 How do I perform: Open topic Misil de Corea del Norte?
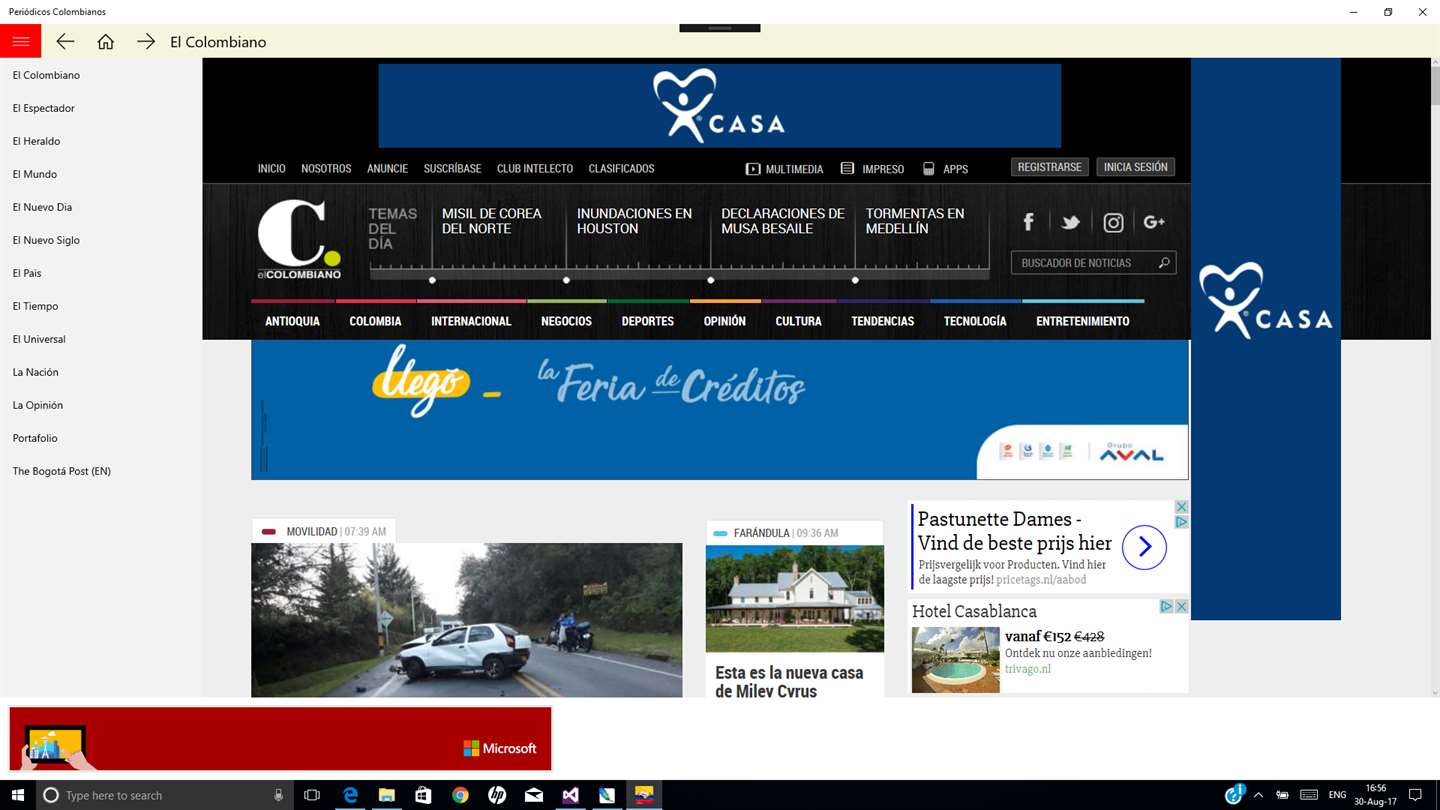[x=492, y=221]
